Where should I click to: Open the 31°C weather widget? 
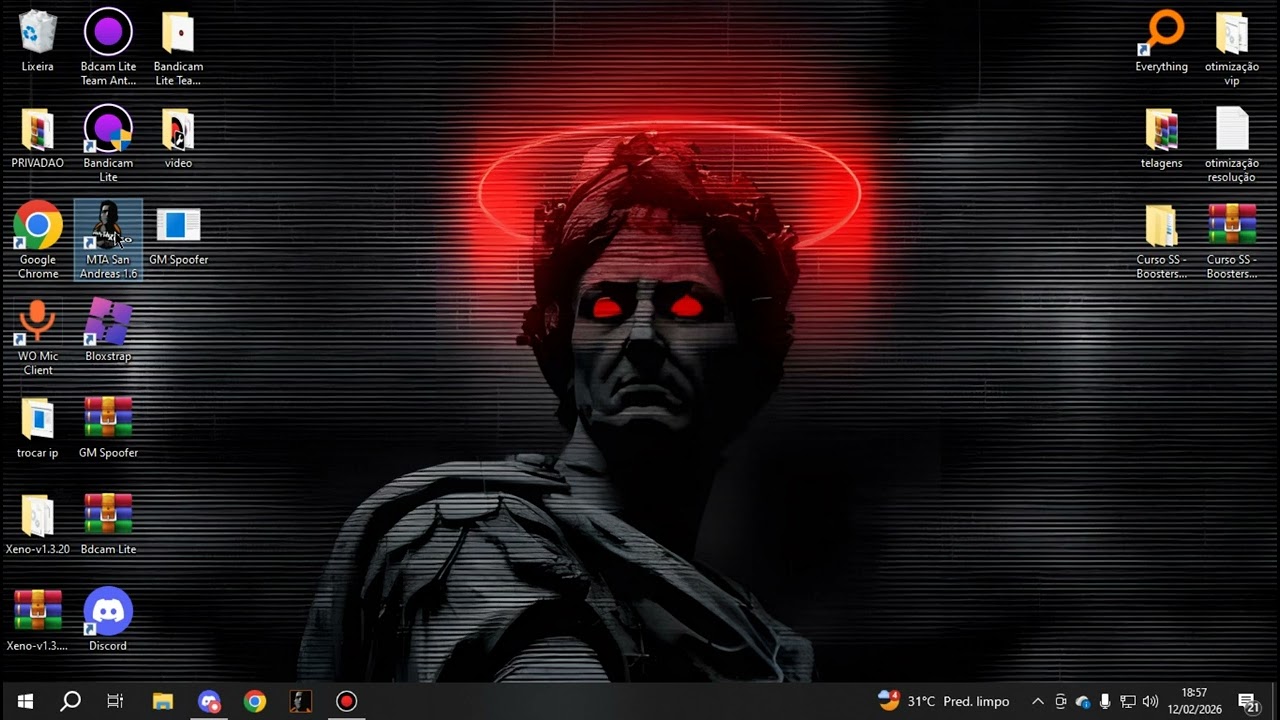pos(943,701)
